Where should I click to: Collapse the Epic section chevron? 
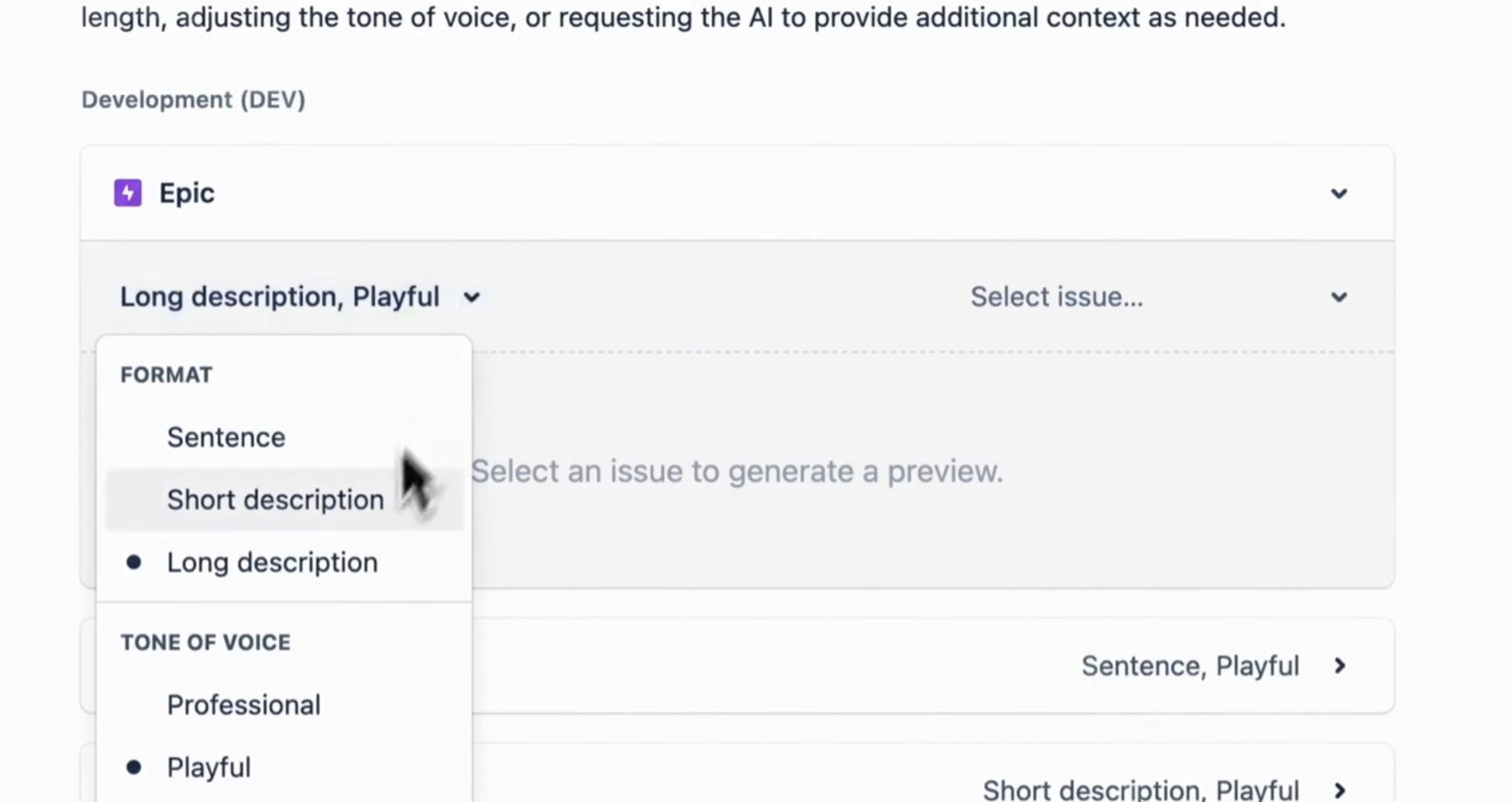(x=1338, y=194)
